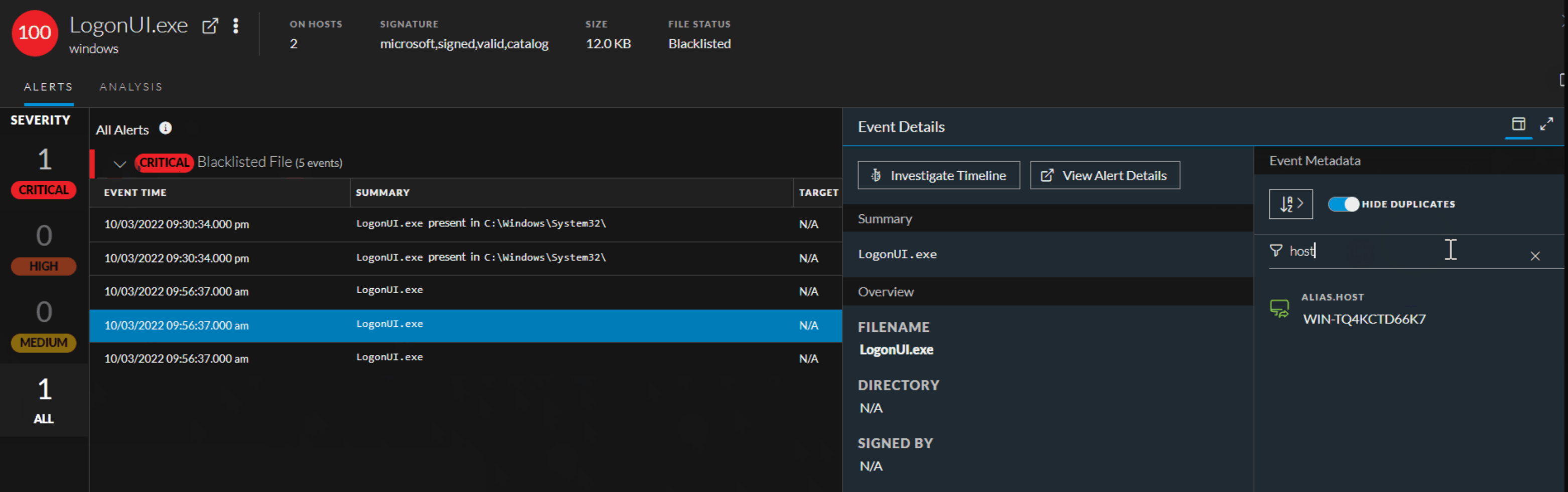
Task: Filter alerts by Critical severity
Action: click(x=44, y=190)
